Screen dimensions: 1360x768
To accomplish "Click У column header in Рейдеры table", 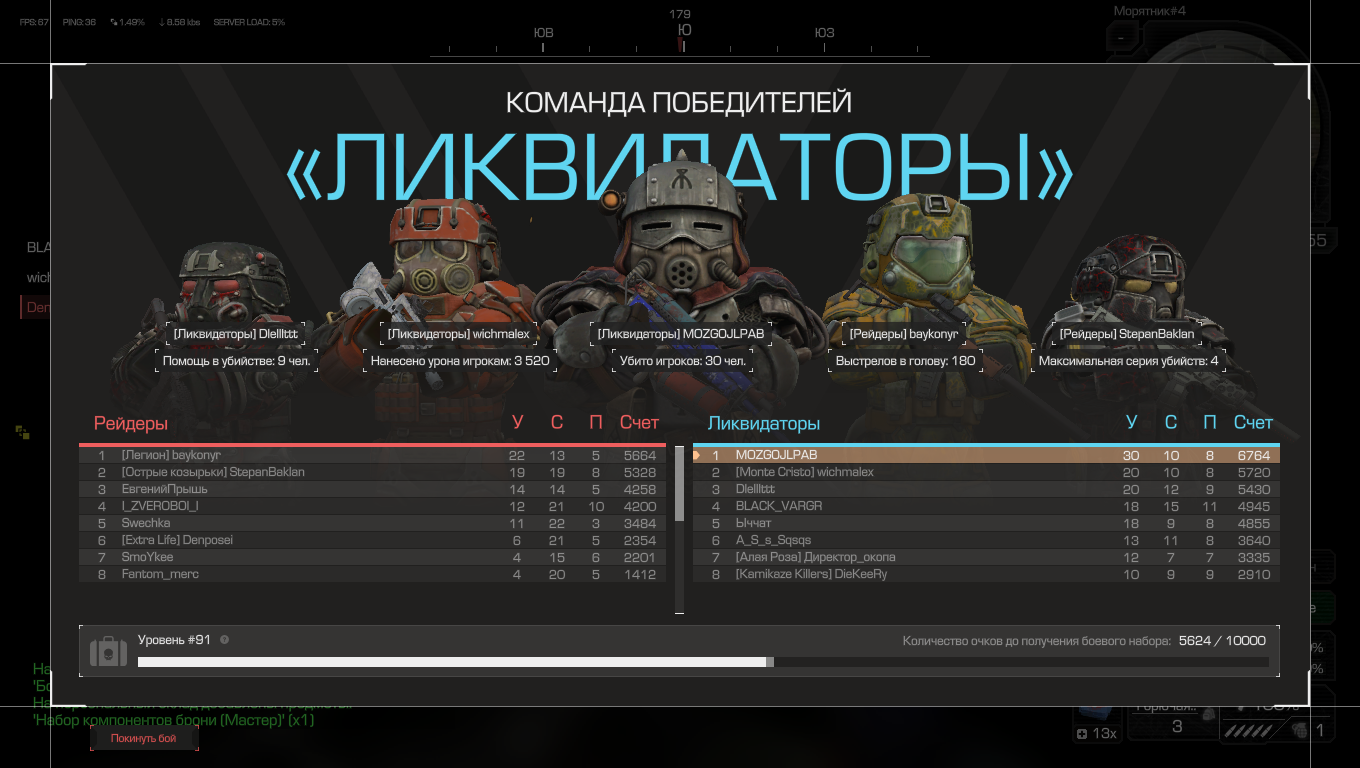I will 517,422.
